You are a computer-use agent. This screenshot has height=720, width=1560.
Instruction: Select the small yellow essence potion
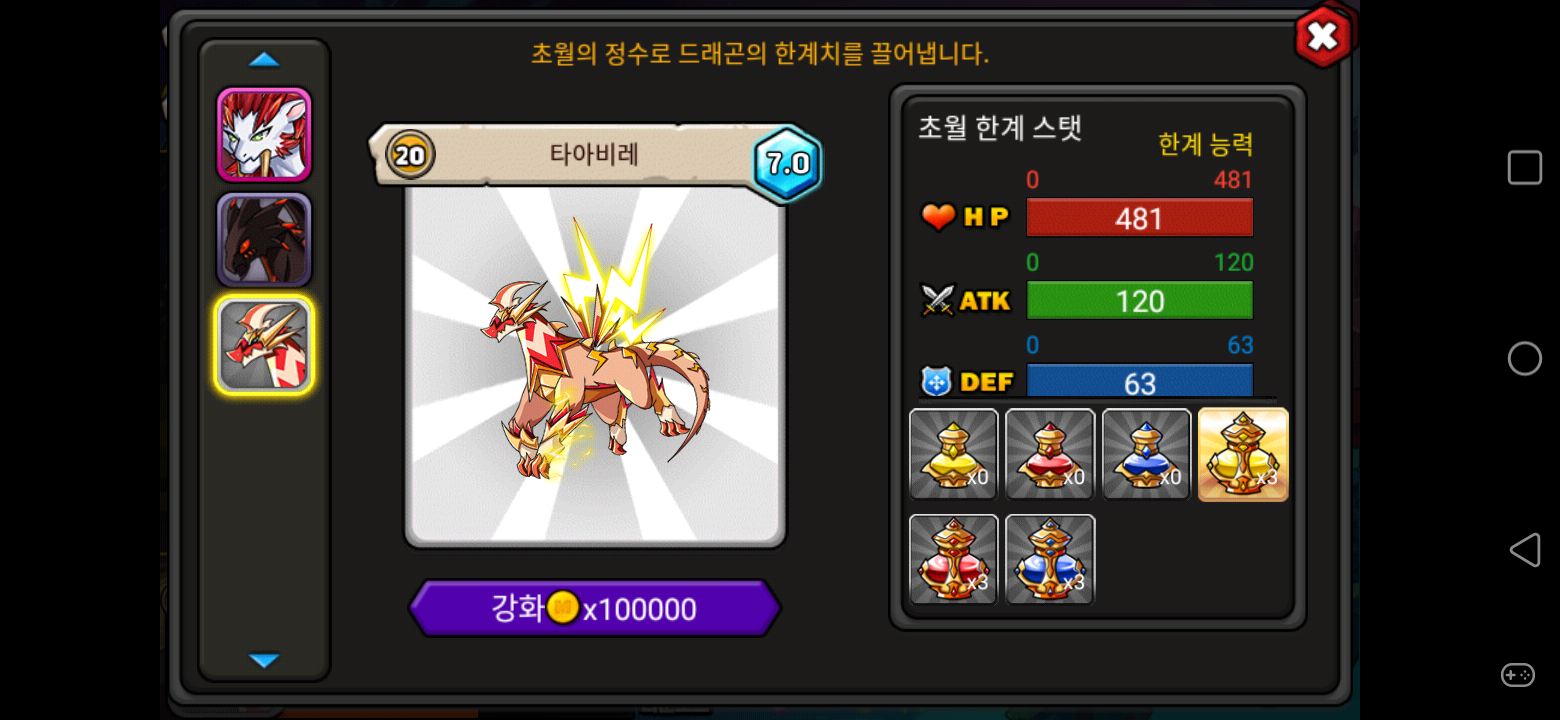pyautogui.click(x=954, y=454)
